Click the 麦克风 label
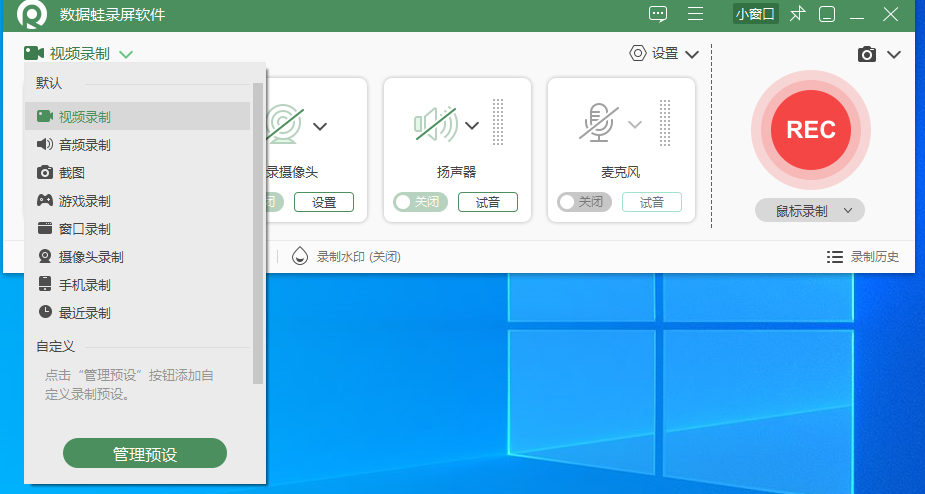925x494 pixels. (620, 172)
